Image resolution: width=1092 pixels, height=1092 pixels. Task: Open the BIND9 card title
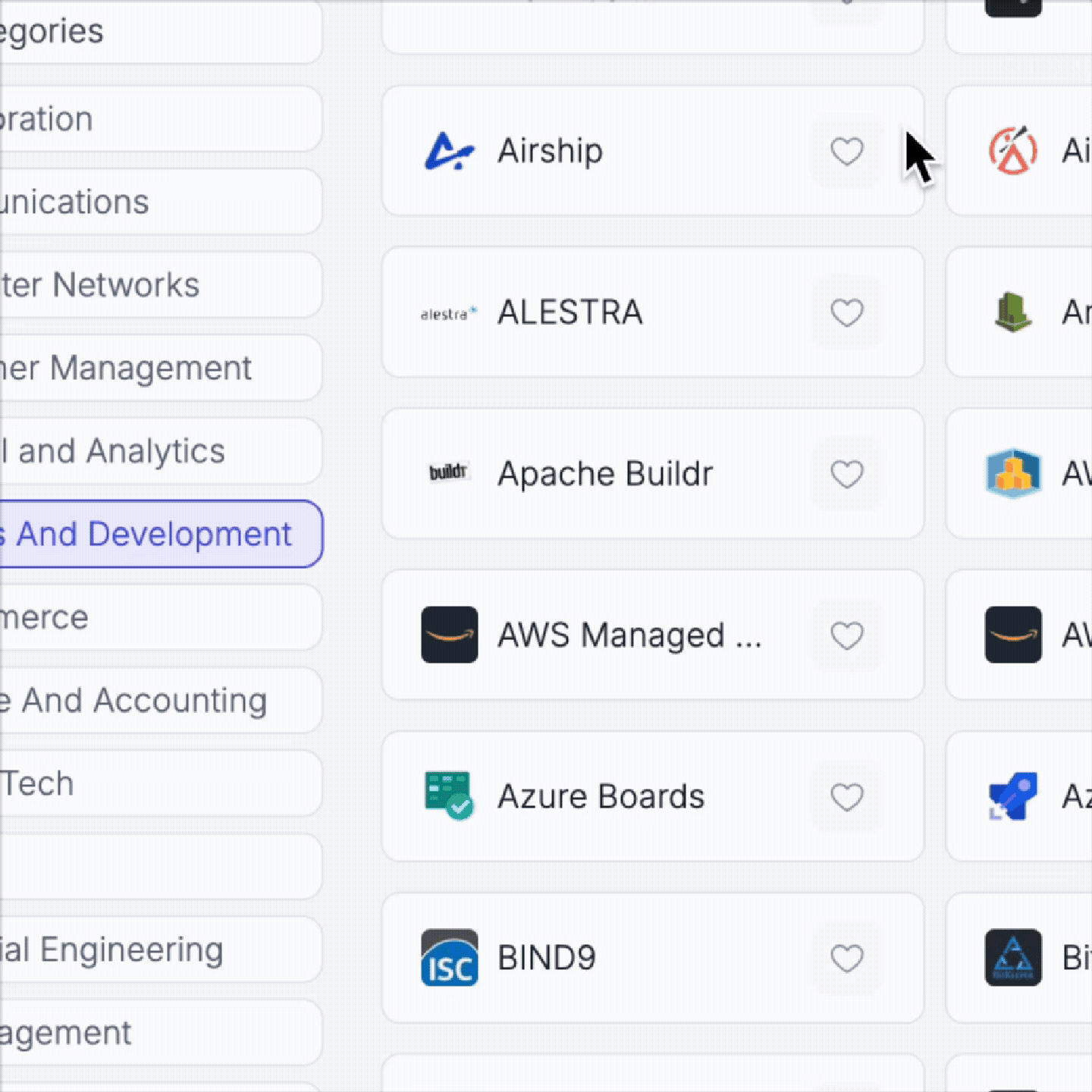click(546, 959)
